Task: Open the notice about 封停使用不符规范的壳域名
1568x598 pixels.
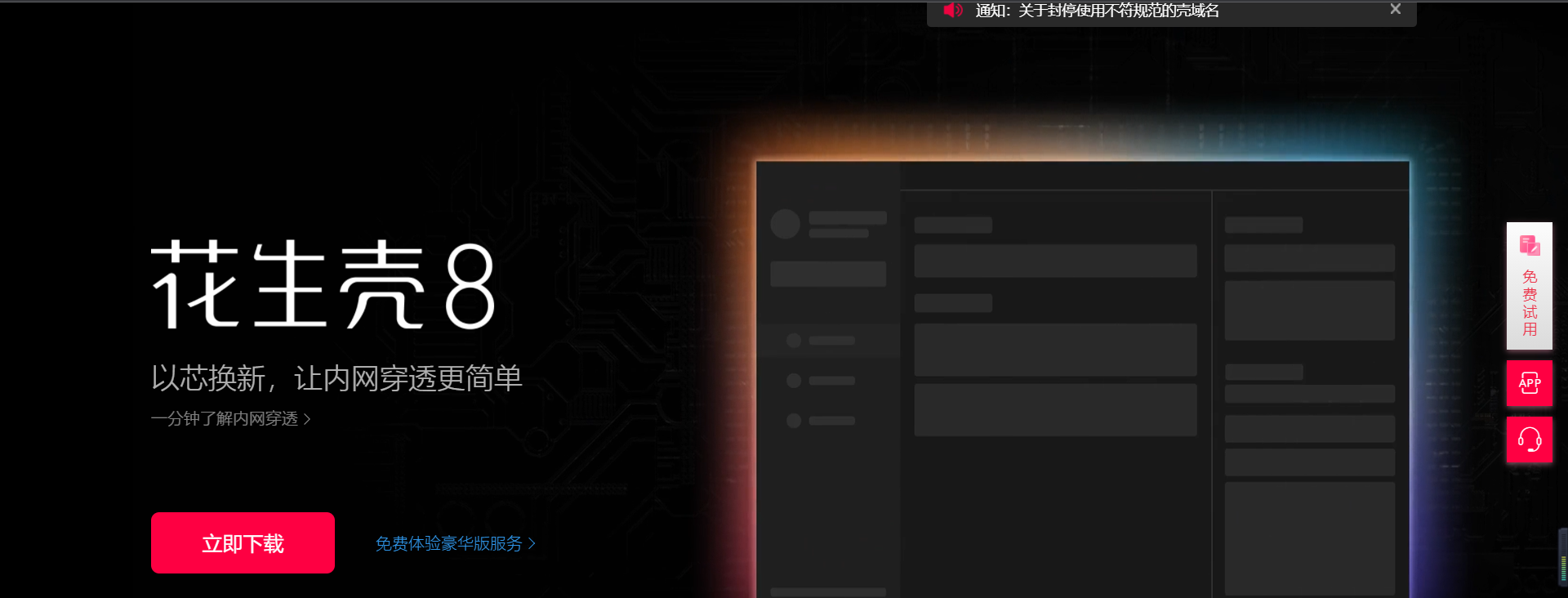Action: click(1097, 11)
